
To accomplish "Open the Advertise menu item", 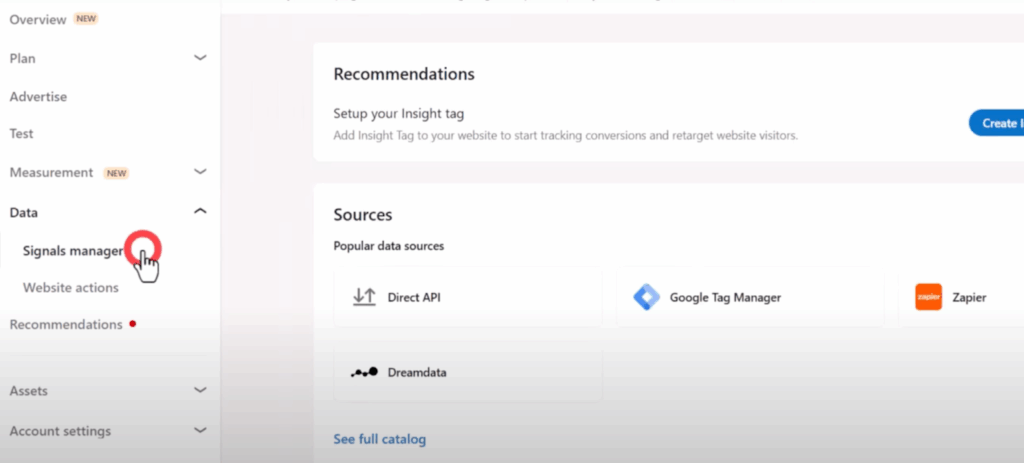I will pyautogui.click(x=38, y=97).
